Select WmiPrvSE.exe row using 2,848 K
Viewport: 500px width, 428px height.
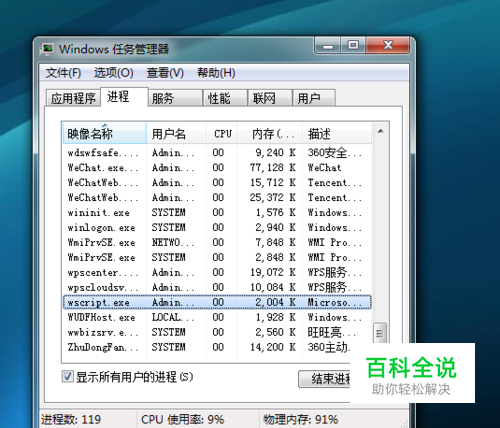217,257
